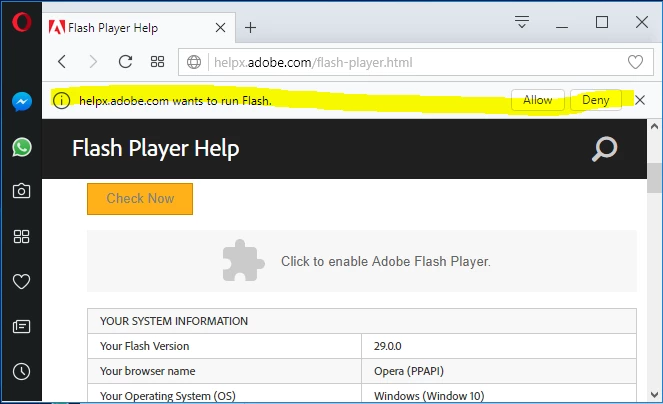
Task: Open the Opera main menu logo
Action: pyautogui.click(x=22, y=22)
